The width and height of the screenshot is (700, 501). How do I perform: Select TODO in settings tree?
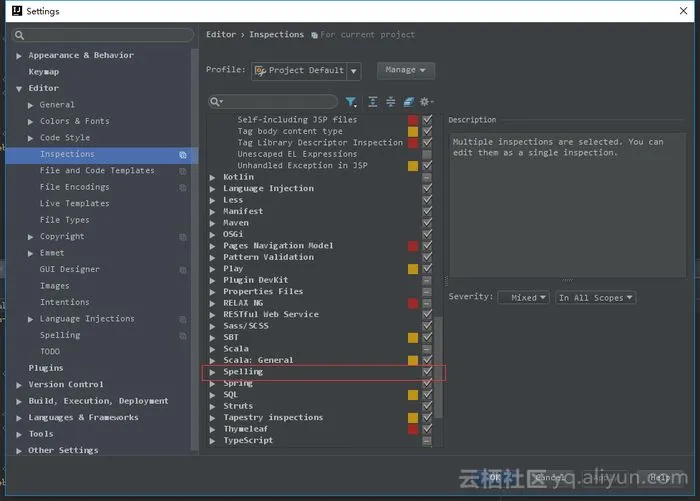pyautogui.click(x=50, y=352)
